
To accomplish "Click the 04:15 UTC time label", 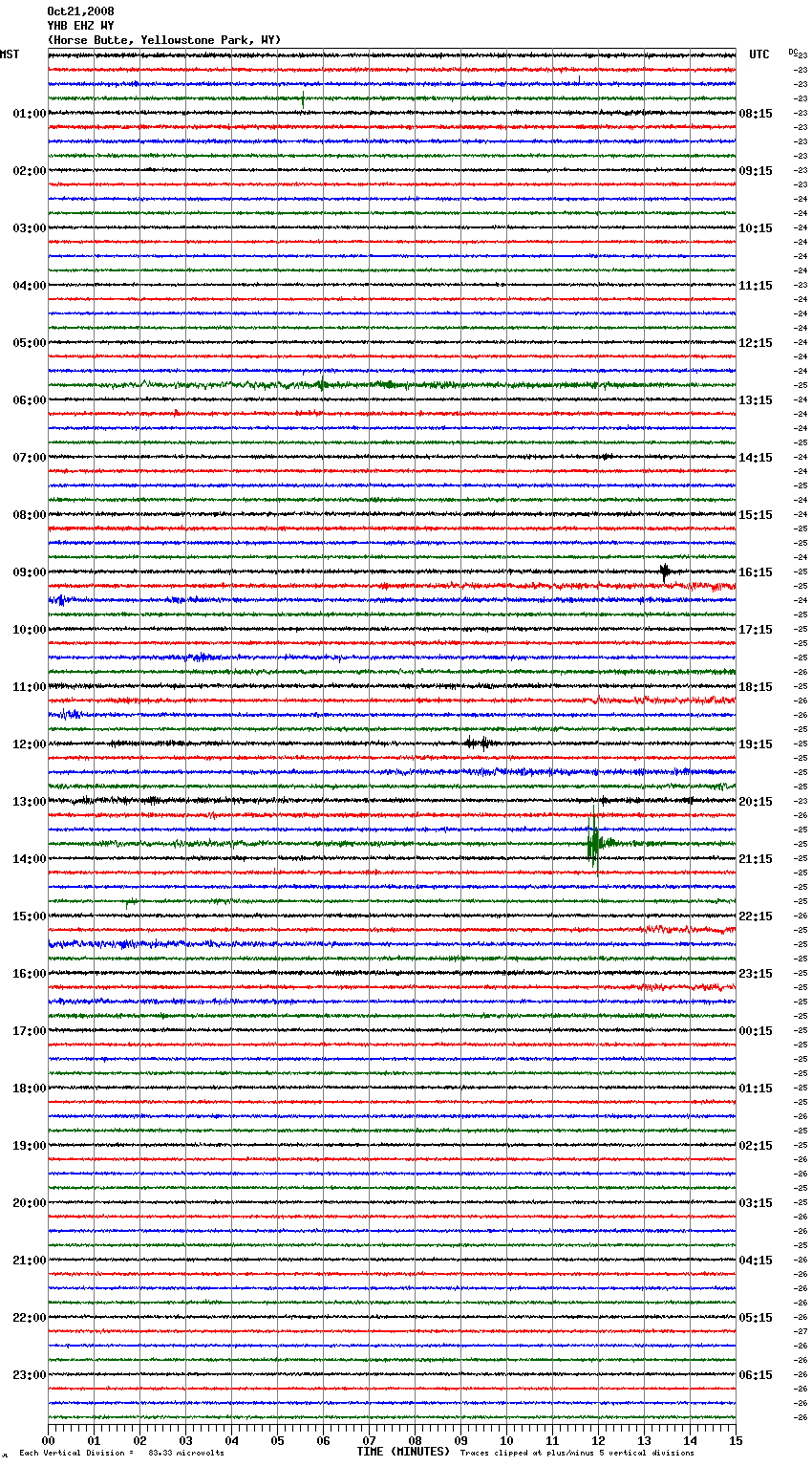I will (756, 1261).
